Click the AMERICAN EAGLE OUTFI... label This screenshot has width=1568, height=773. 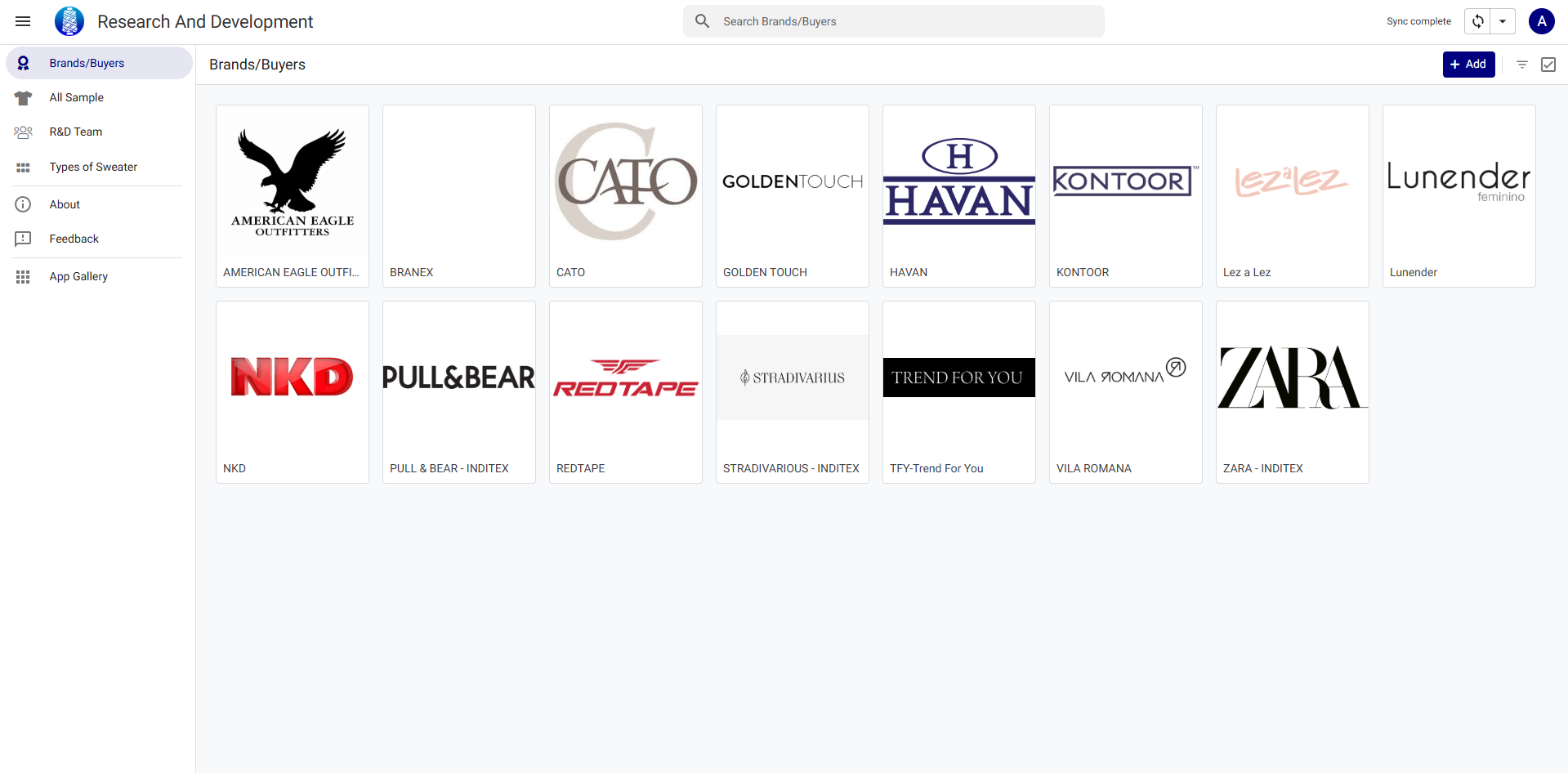point(291,272)
